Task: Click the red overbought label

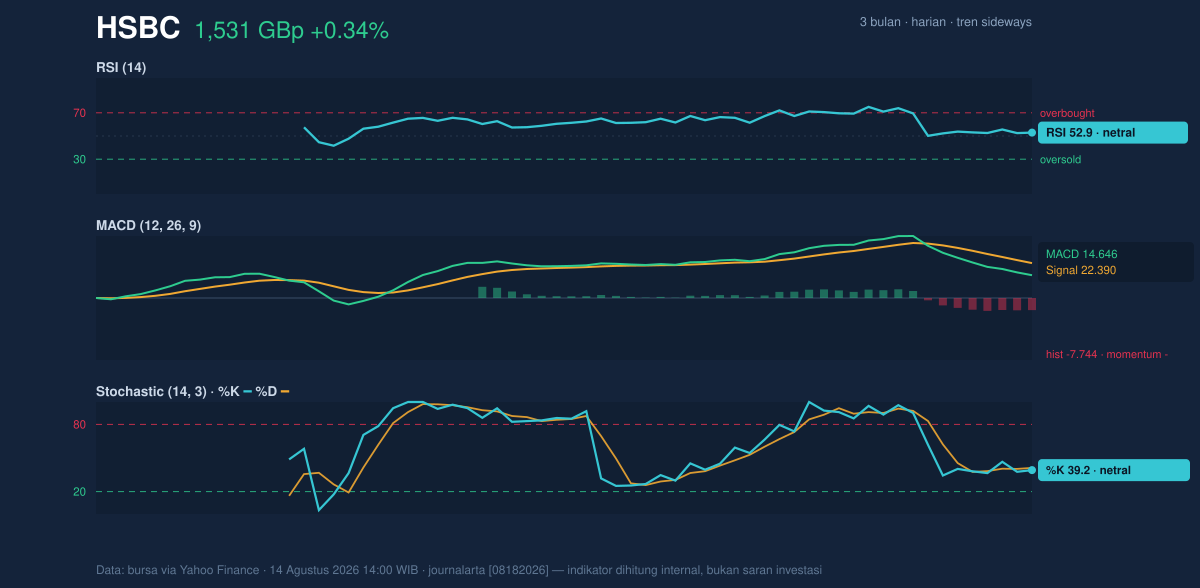Action: pyautogui.click(x=1067, y=113)
